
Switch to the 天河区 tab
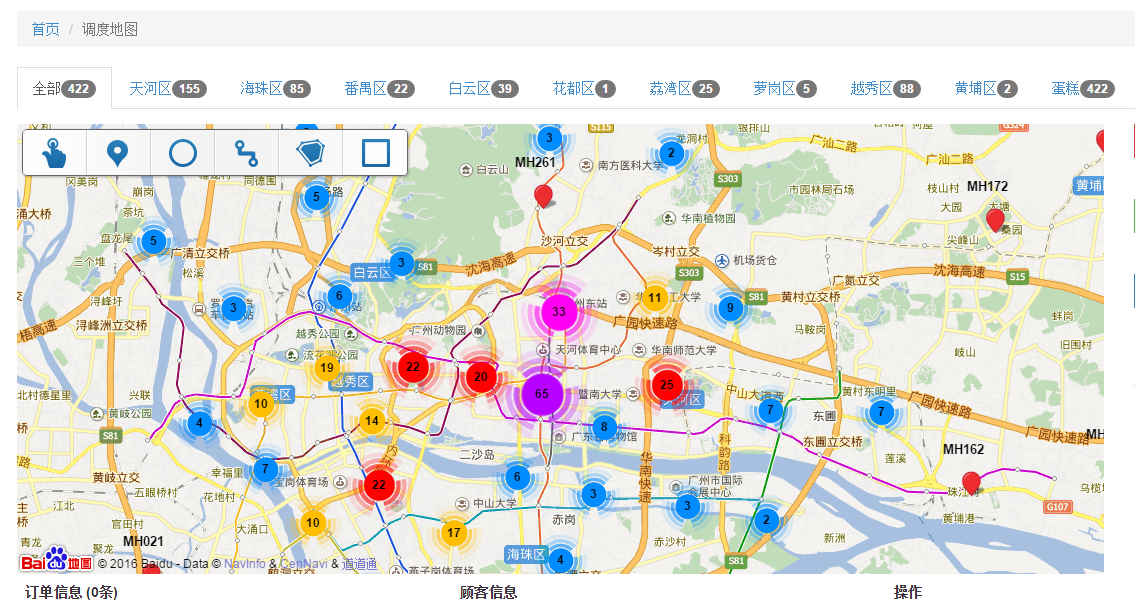click(167, 89)
